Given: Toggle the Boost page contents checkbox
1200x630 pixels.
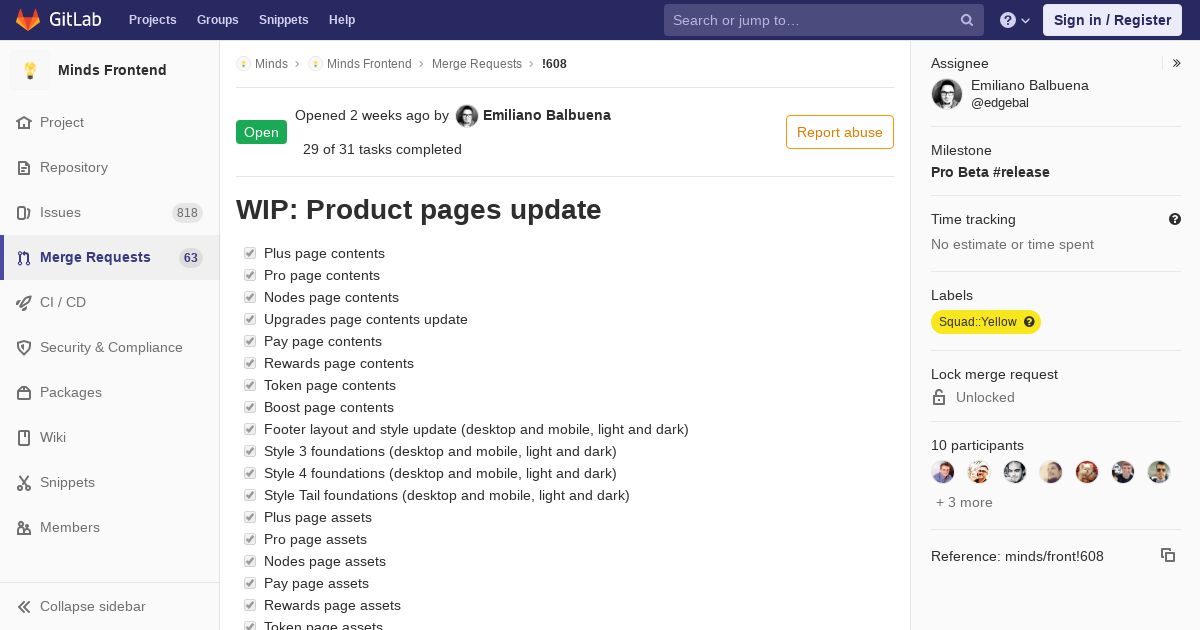Looking at the screenshot, I should [250, 407].
